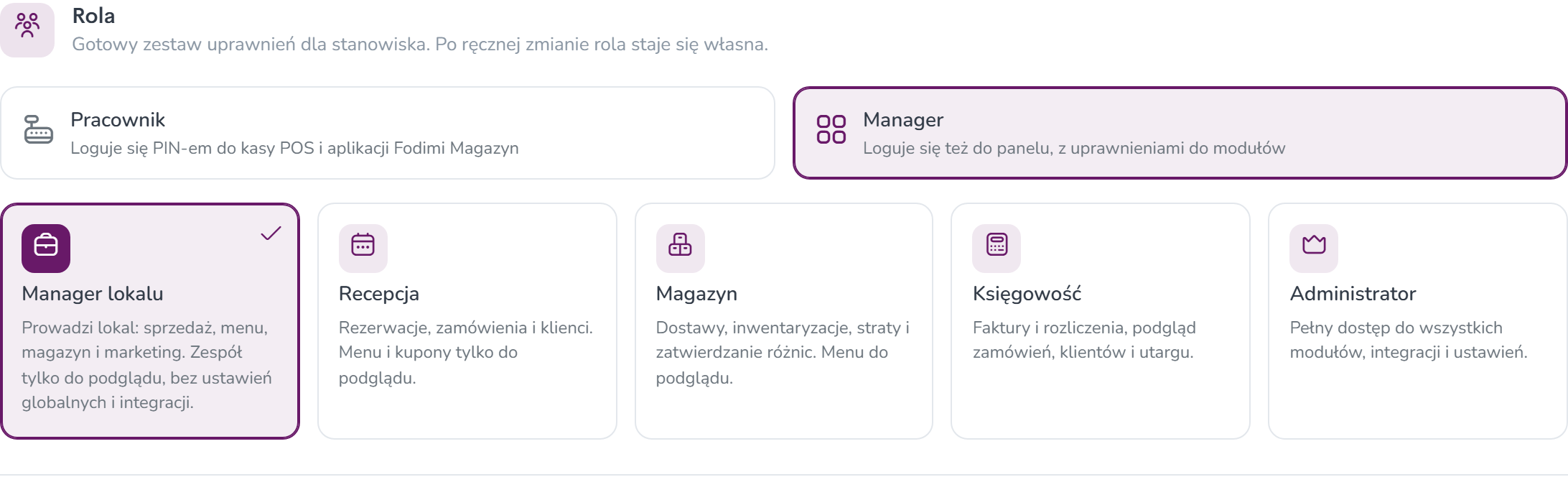Screen dimensions: 1568x477
Task: Click the Recepcja calendar icon
Action: coord(363,249)
